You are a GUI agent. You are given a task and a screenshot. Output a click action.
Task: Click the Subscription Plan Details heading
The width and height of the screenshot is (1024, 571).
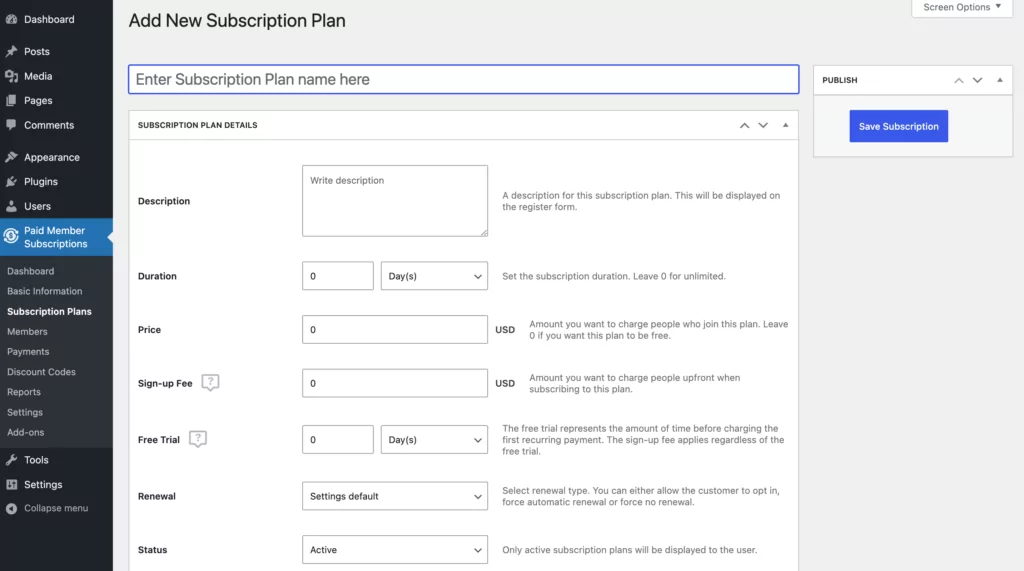point(197,125)
